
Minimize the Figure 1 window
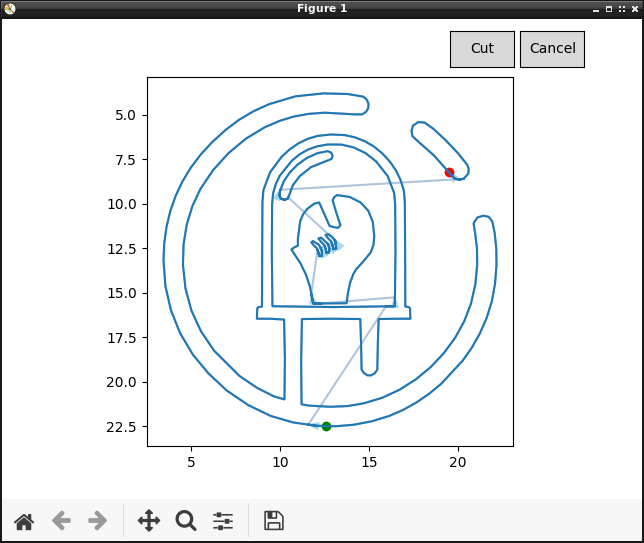click(597, 8)
